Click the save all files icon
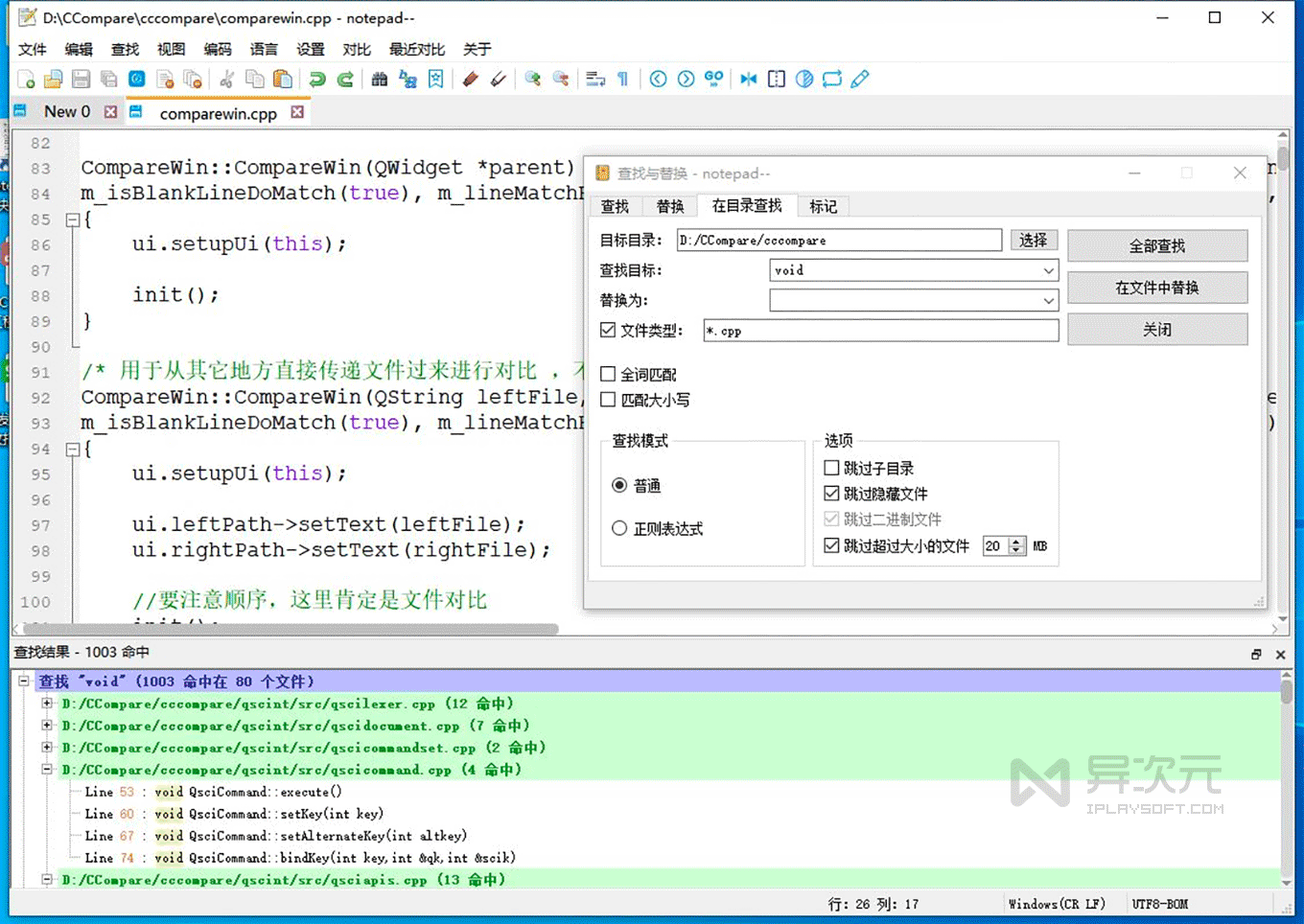The width and height of the screenshot is (1304, 924). point(109,80)
